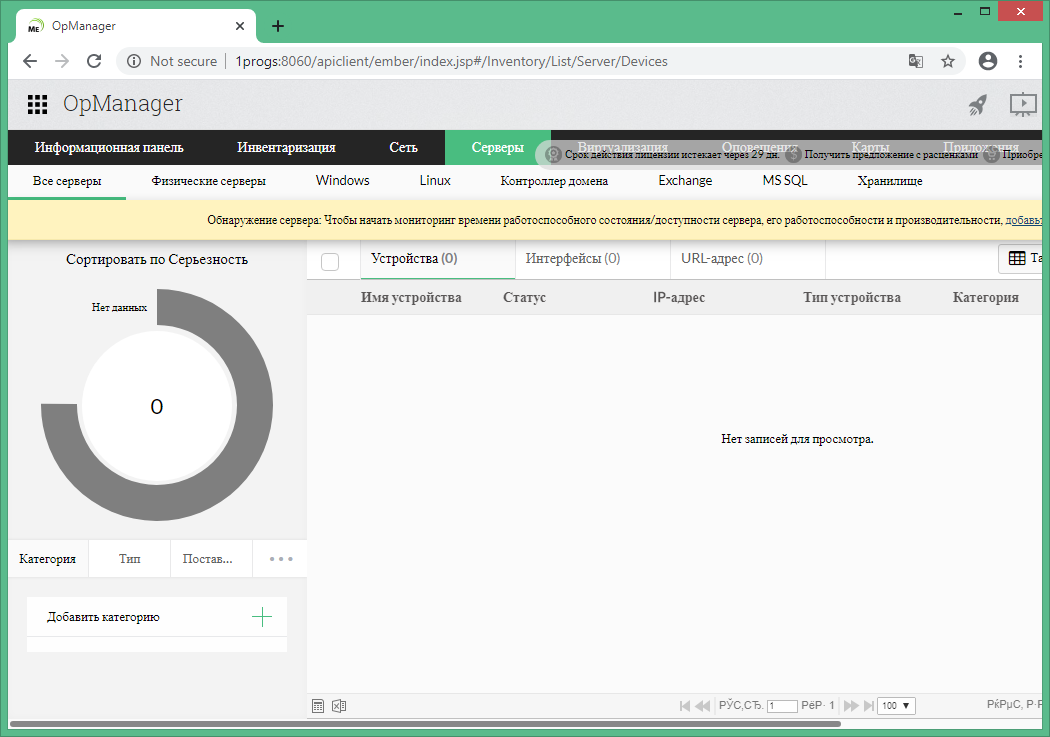The image size is (1050, 737).
Task: Go to previous page double arrow
Action: pyautogui.click(x=702, y=706)
